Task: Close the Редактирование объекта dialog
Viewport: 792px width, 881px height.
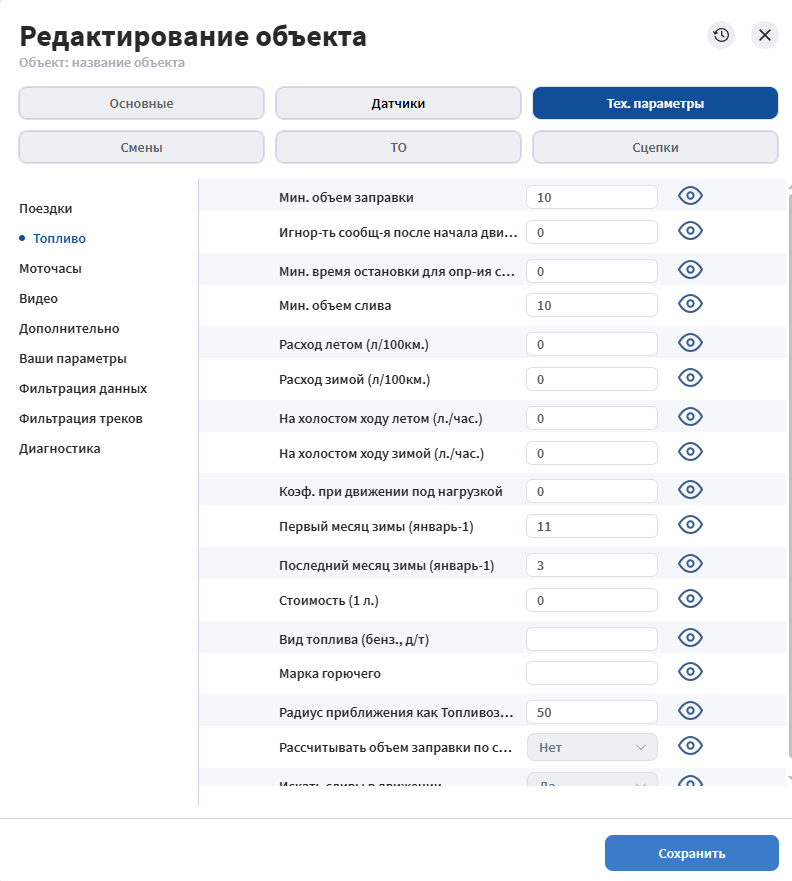Action: [764, 35]
